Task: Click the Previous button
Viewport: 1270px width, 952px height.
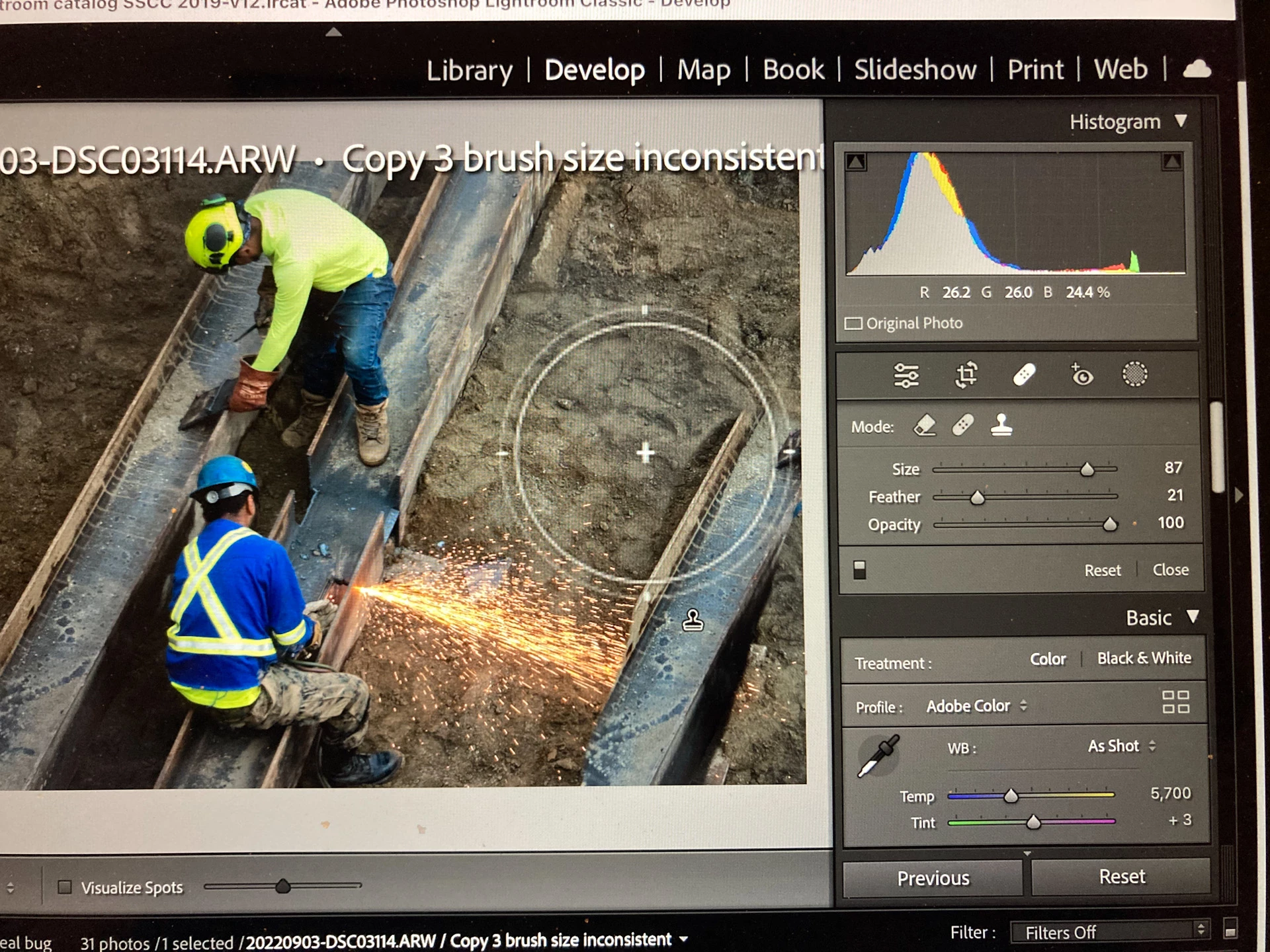Action: (933, 878)
